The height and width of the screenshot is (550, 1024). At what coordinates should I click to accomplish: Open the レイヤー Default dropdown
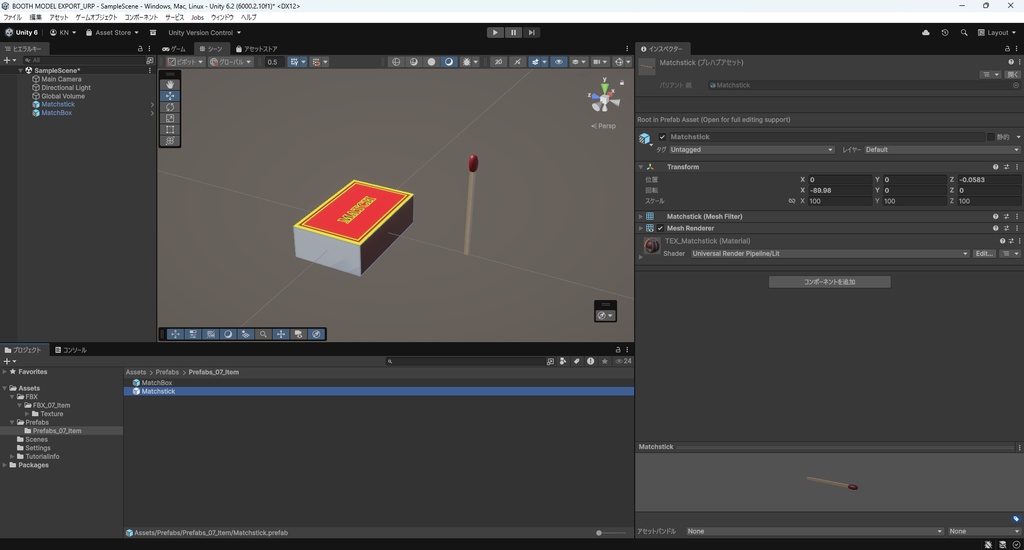942,150
